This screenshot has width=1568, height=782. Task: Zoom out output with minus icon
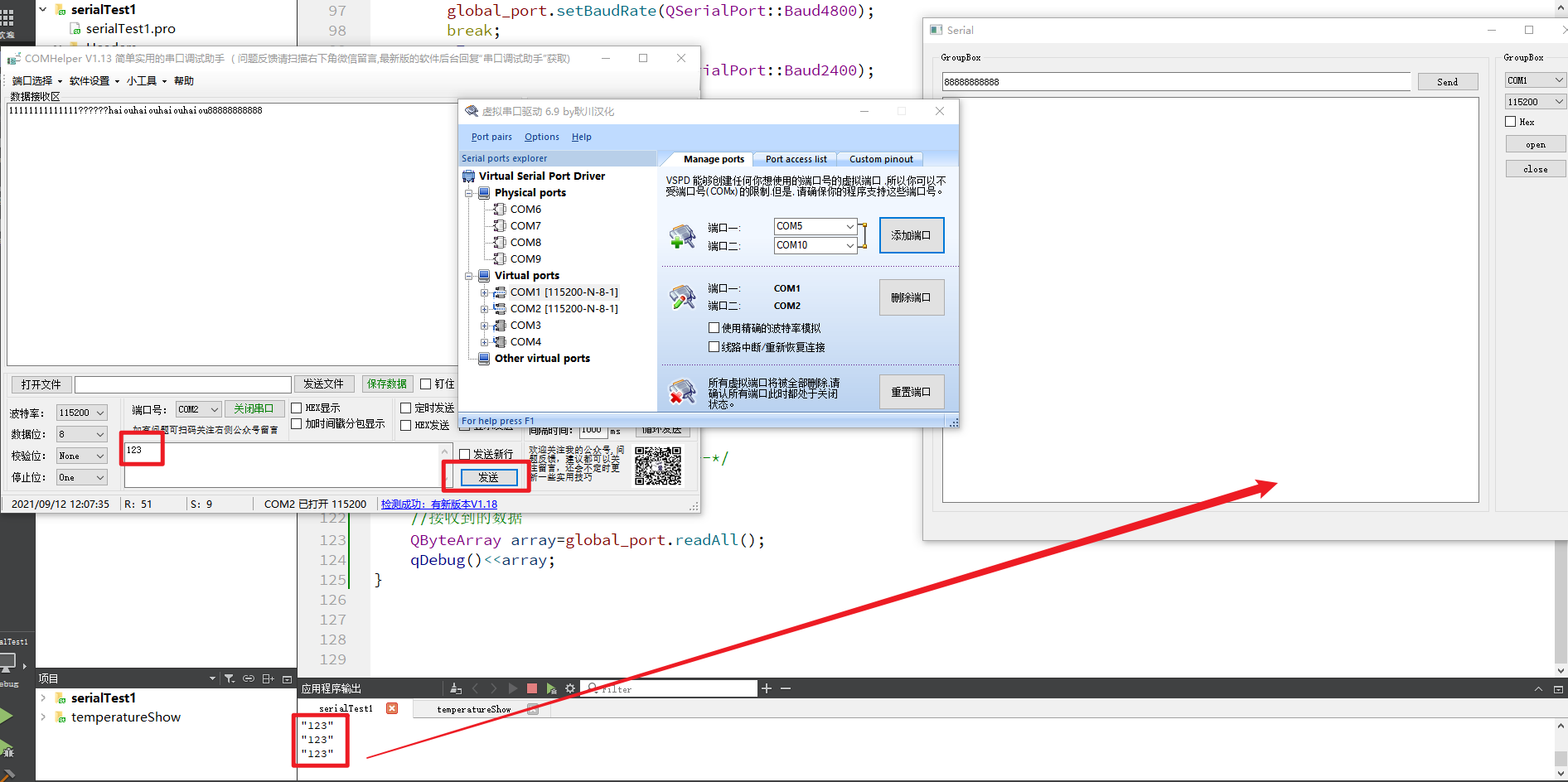(786, 688)
